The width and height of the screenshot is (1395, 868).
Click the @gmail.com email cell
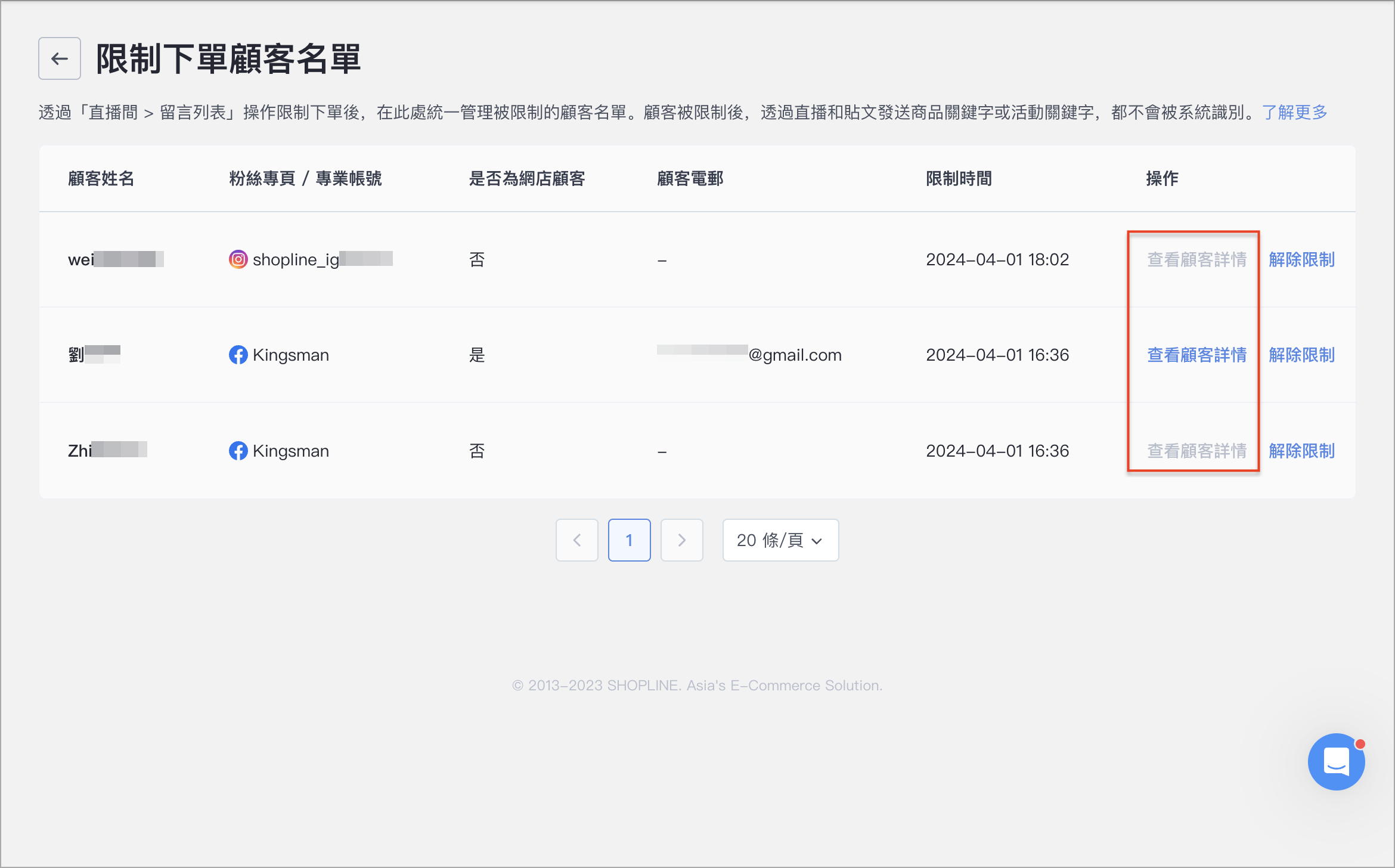click(749, 355)
